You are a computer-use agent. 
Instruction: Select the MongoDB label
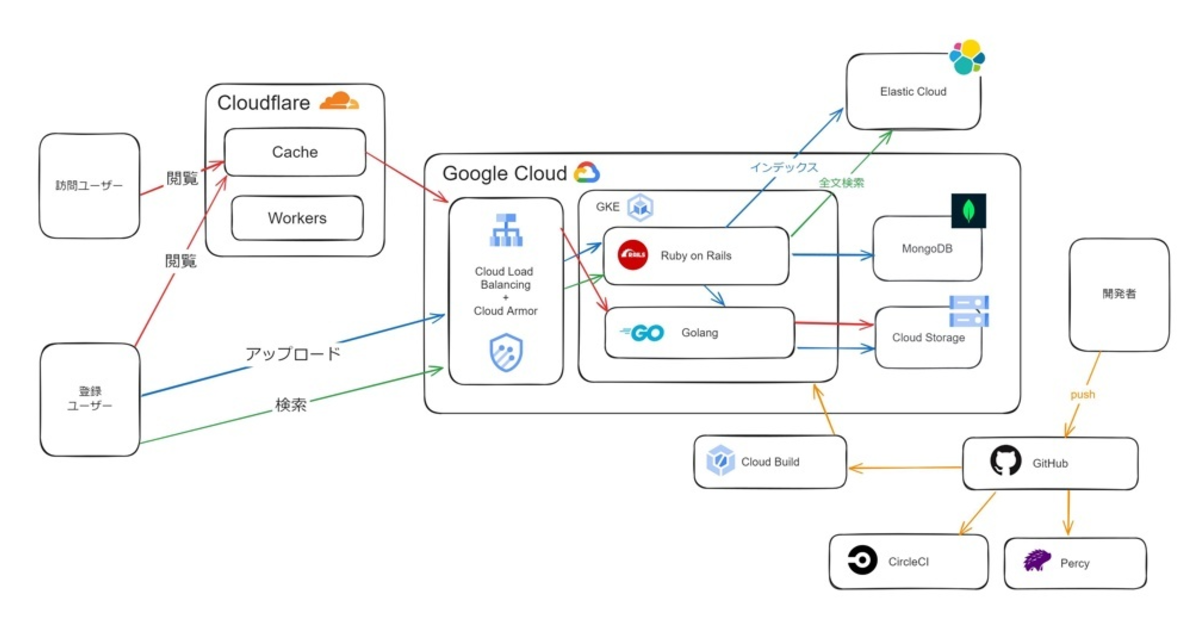pyautogui.click(x=927, y=248)
